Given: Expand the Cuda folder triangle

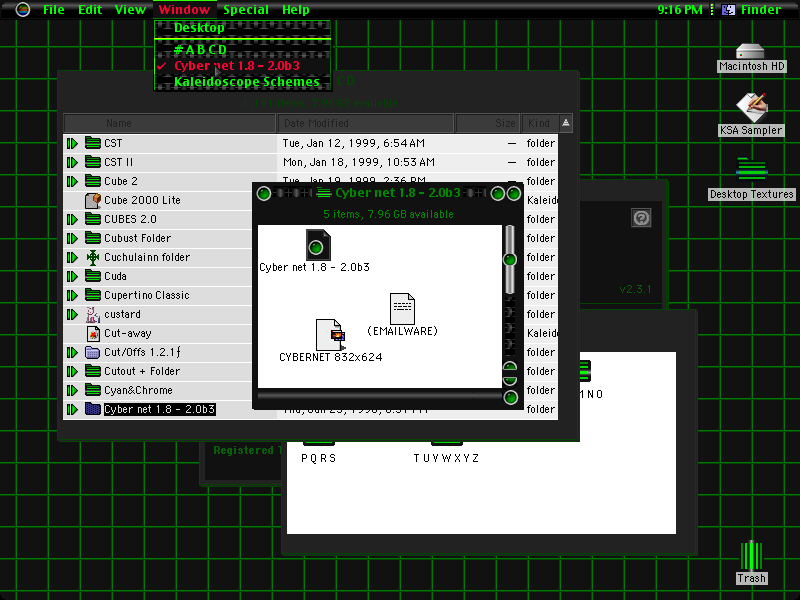Looking at the screenshot, I should [72, 277].
